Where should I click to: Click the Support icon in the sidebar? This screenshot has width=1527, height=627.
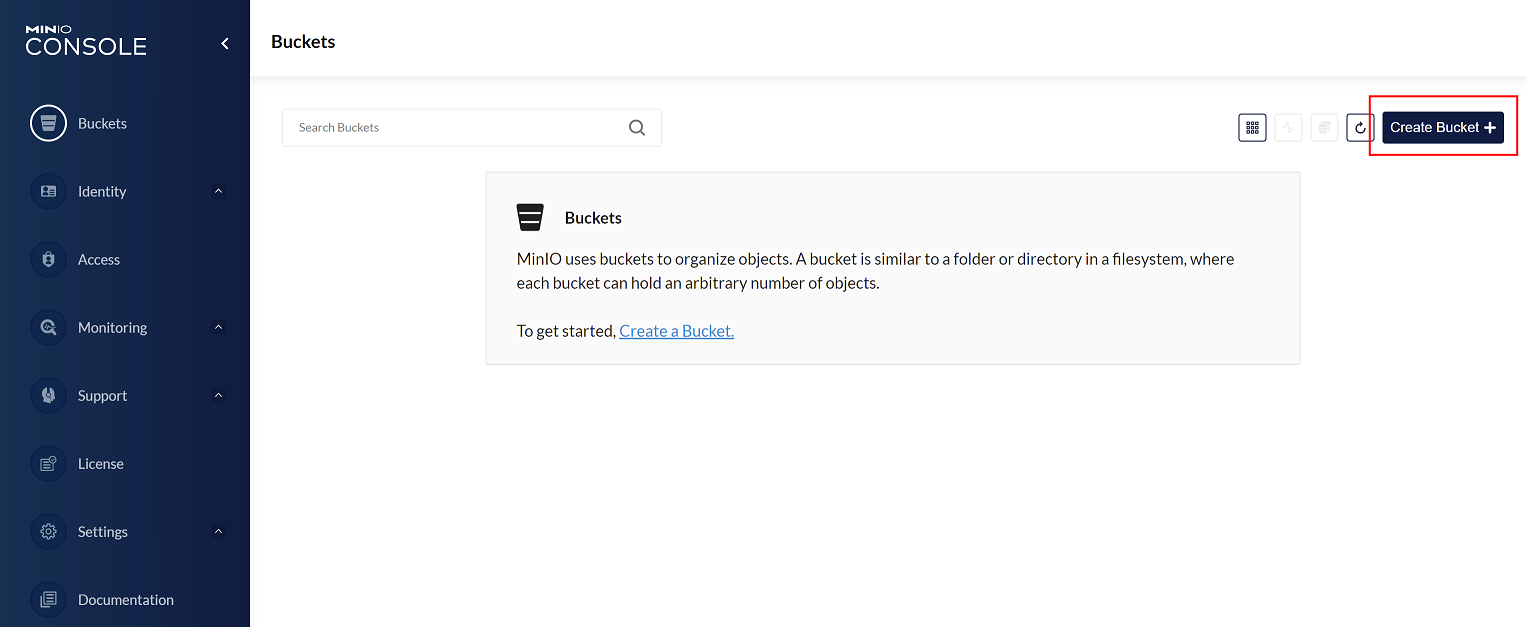[48, 396]
